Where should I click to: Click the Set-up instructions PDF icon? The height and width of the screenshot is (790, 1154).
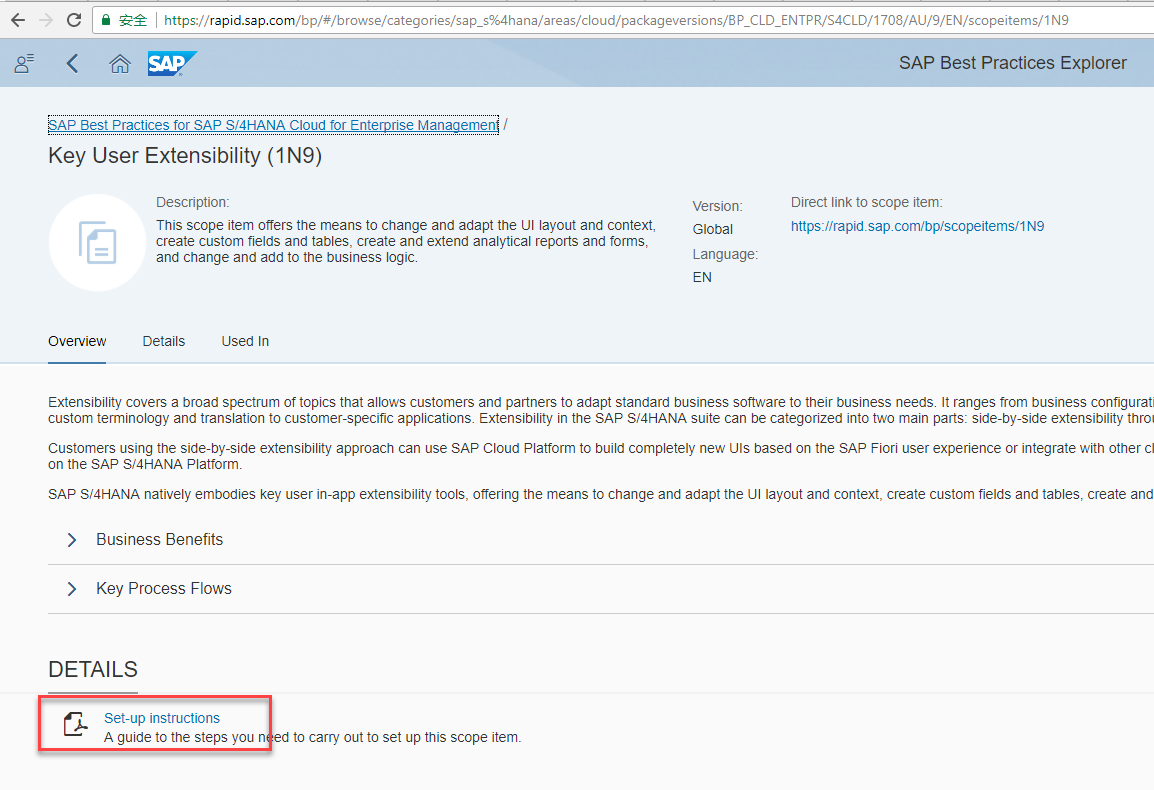[75, 724]
